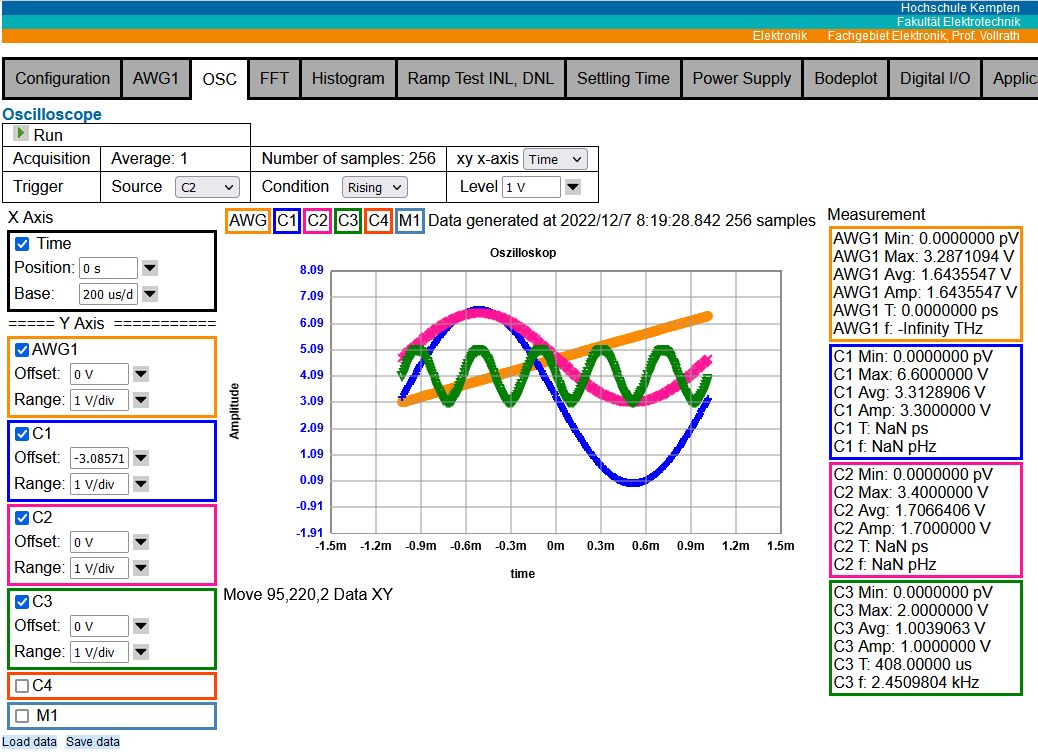Image resolution: width=1038 pixels, height=755 pixels.
Task: Click the green Run play icon
Action: tap(21, 134)
